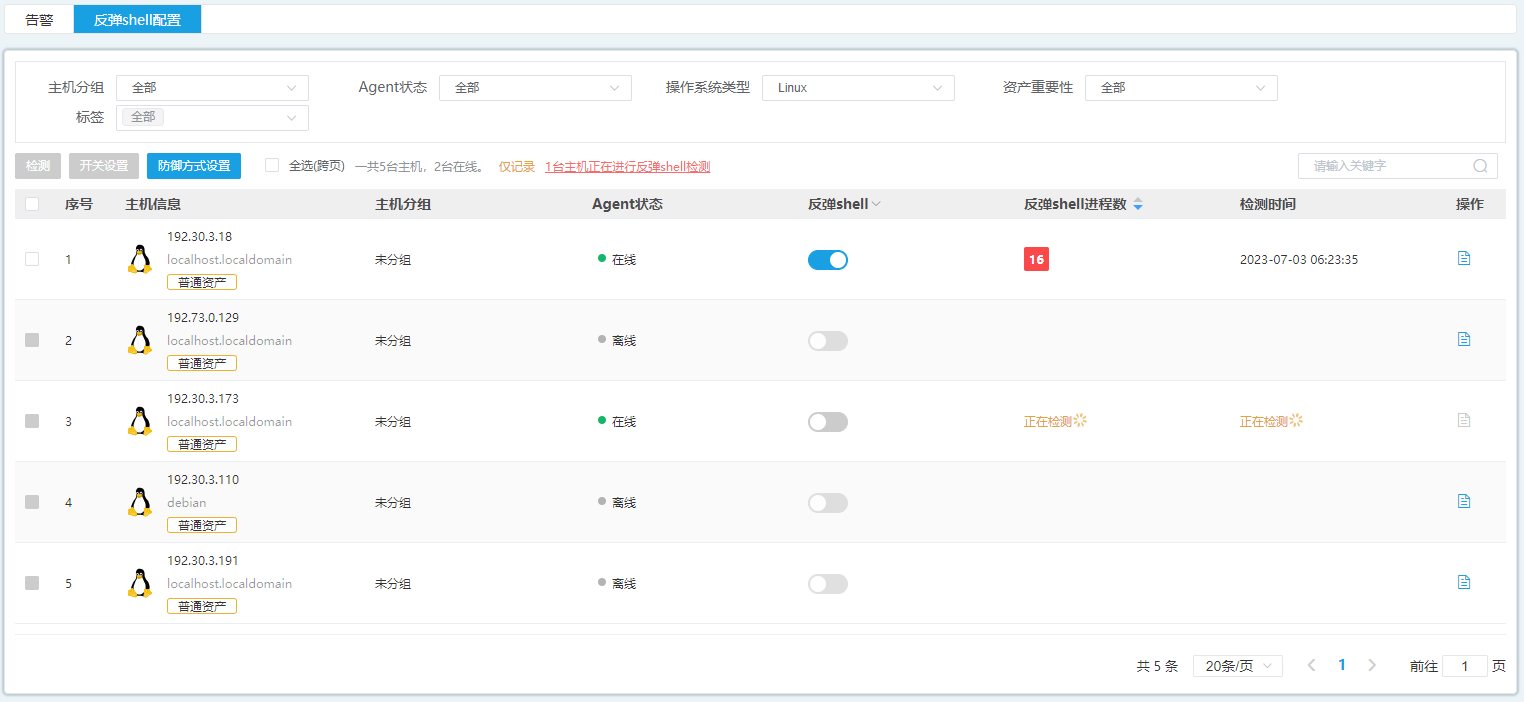The width and height of the screenshot is (1524, 702).
Task: Select the 反弹shell配置 tab
Action: [x=137, y=19]
